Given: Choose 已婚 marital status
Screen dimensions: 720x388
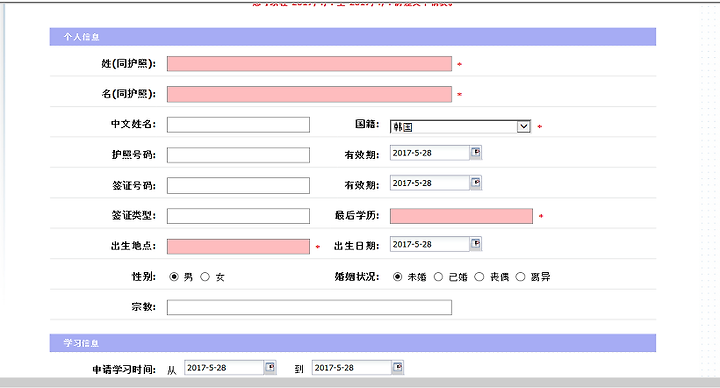Looking at the screenshot, I should [x=439, y=276].
